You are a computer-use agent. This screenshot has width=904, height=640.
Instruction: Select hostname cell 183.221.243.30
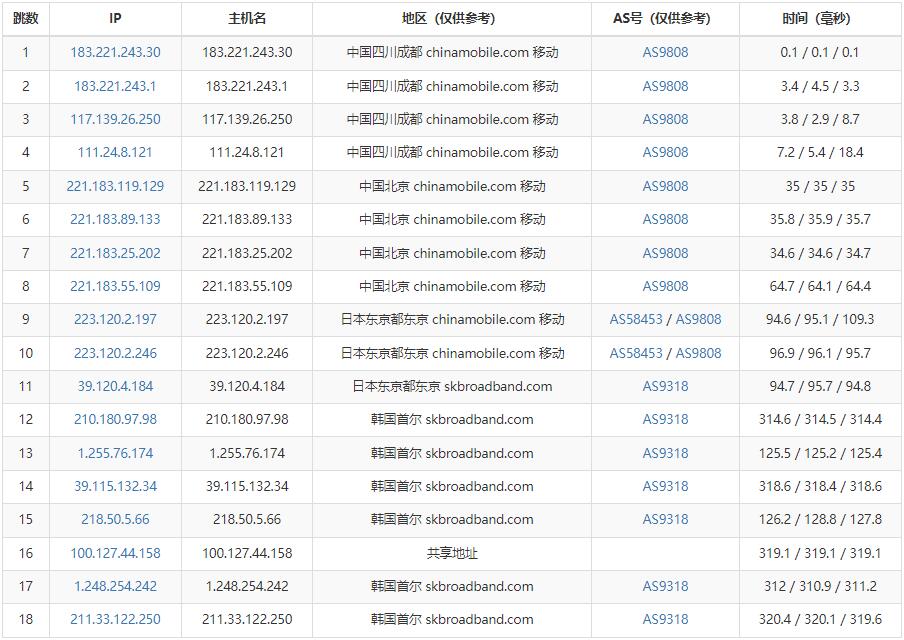[247, 52]
